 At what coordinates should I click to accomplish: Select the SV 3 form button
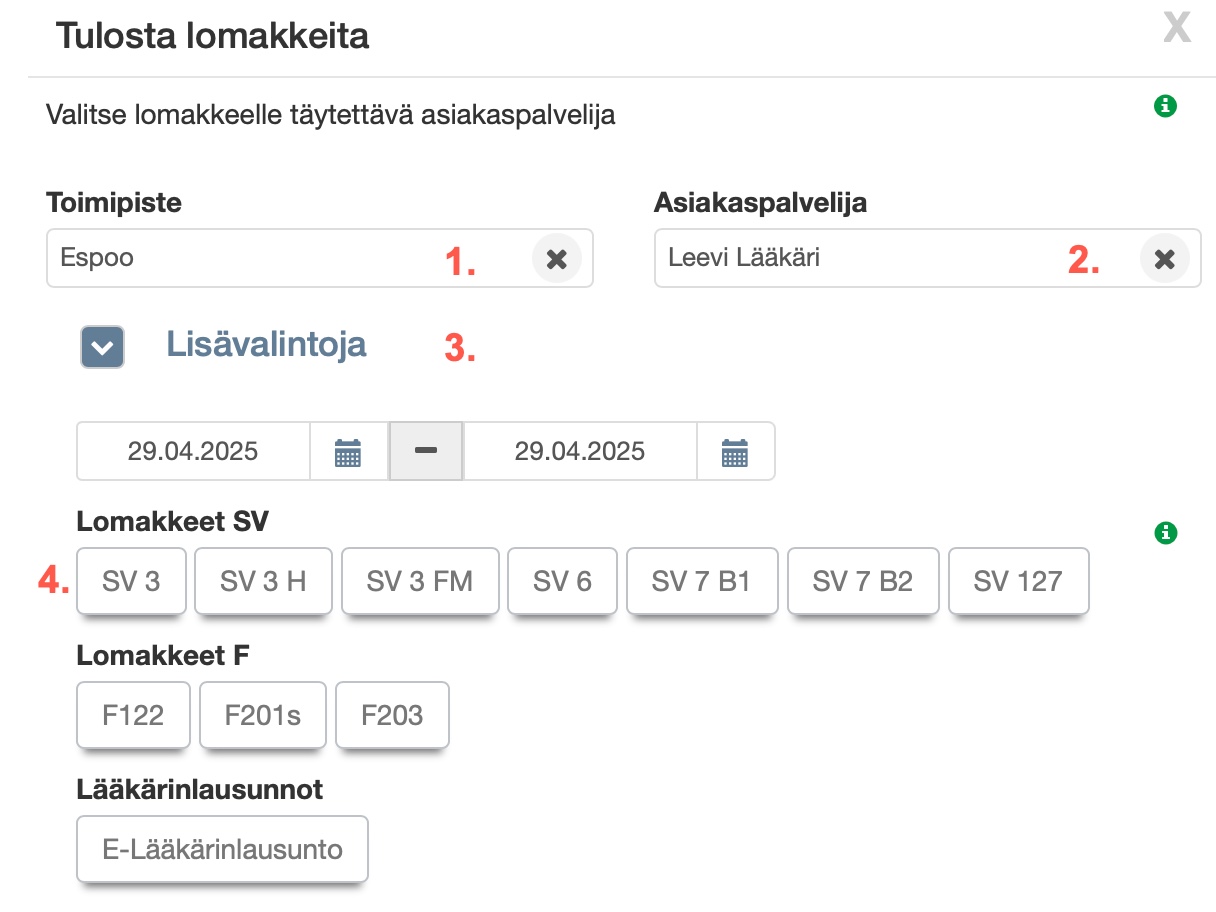(x=131, y=581)
